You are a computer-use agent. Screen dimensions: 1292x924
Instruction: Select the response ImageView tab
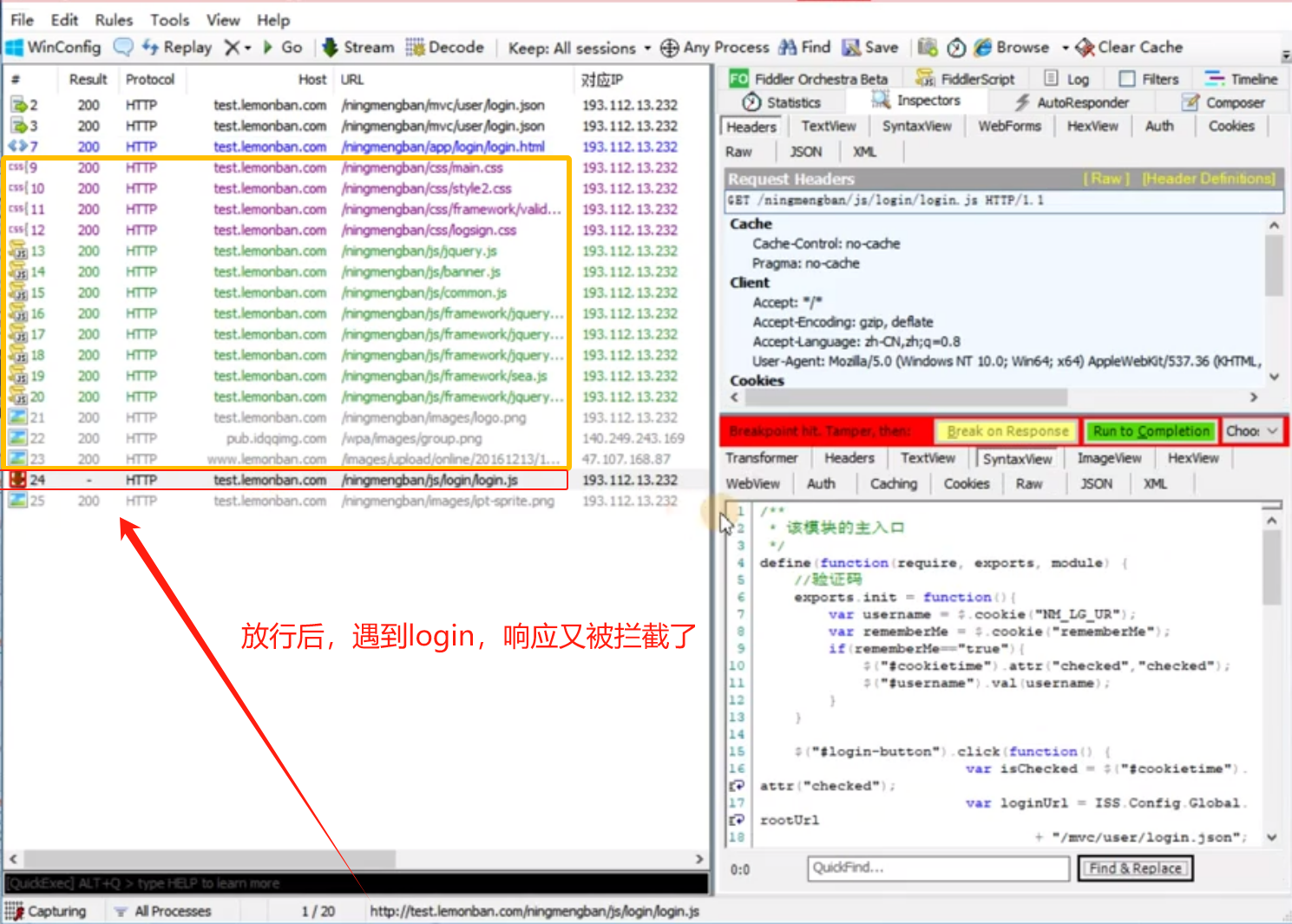pyautogui.click(x=1109, y=458)
